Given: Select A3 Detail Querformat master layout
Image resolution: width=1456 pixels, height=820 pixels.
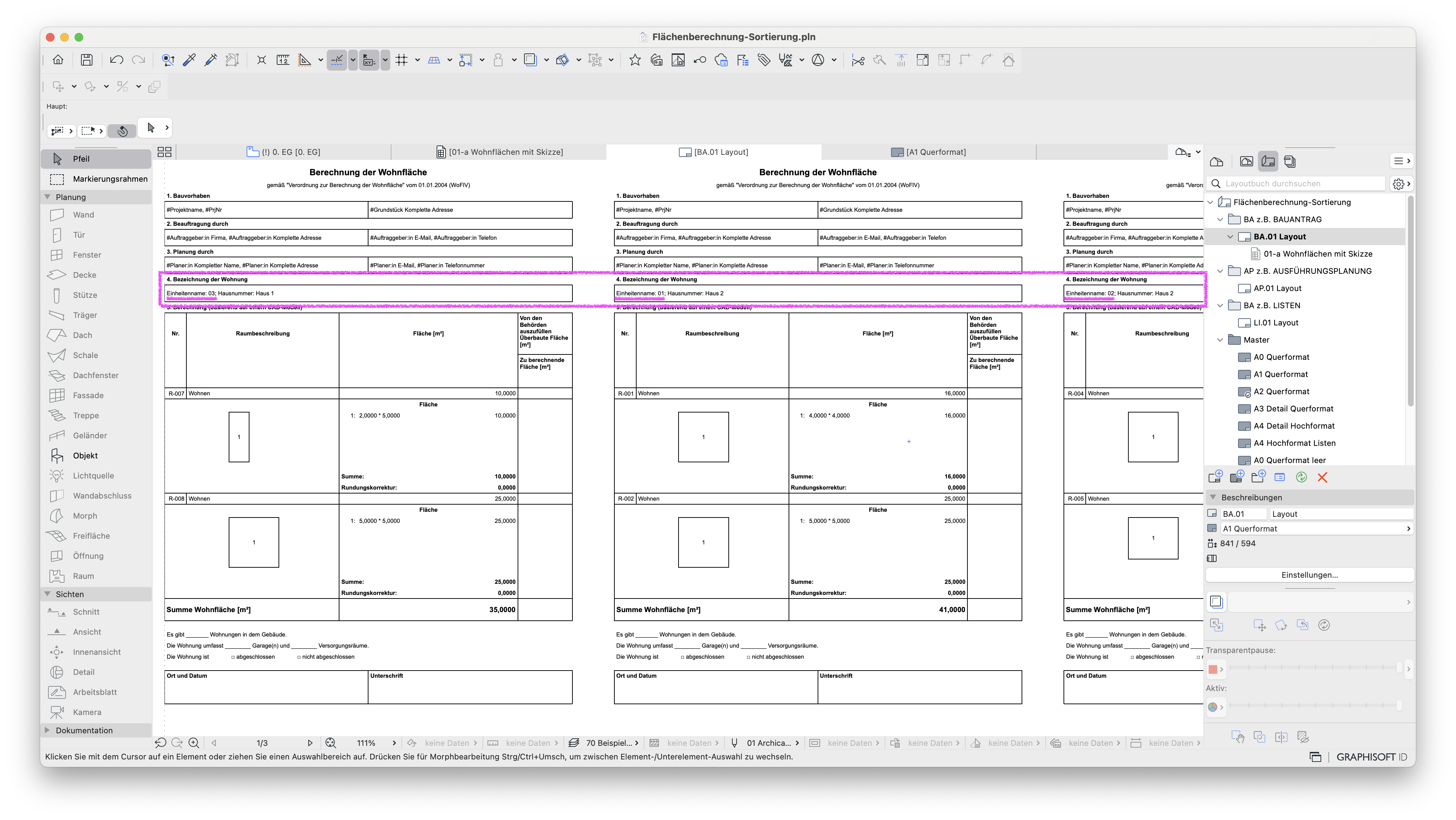Looking at the screenshot, I should (1293, 409).
